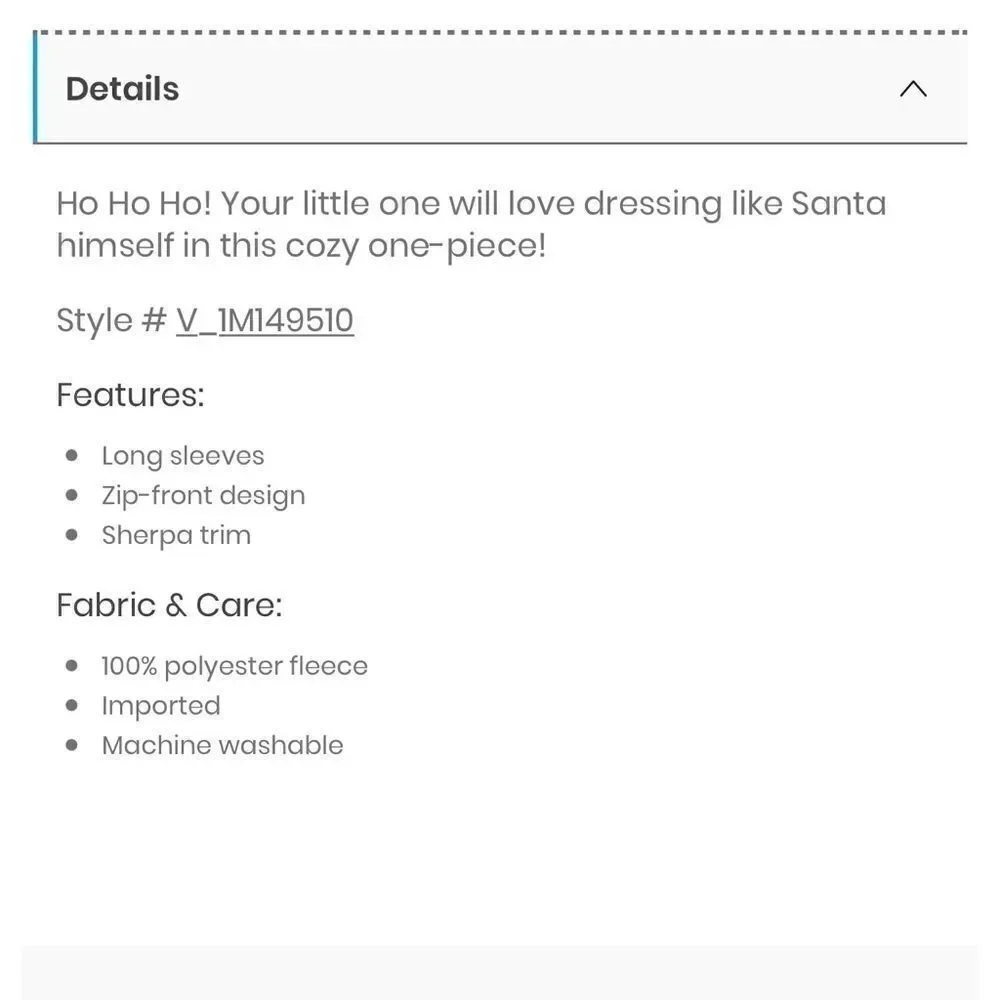
Task: Click the "Machine washable" list item
Action: point(223,745)
